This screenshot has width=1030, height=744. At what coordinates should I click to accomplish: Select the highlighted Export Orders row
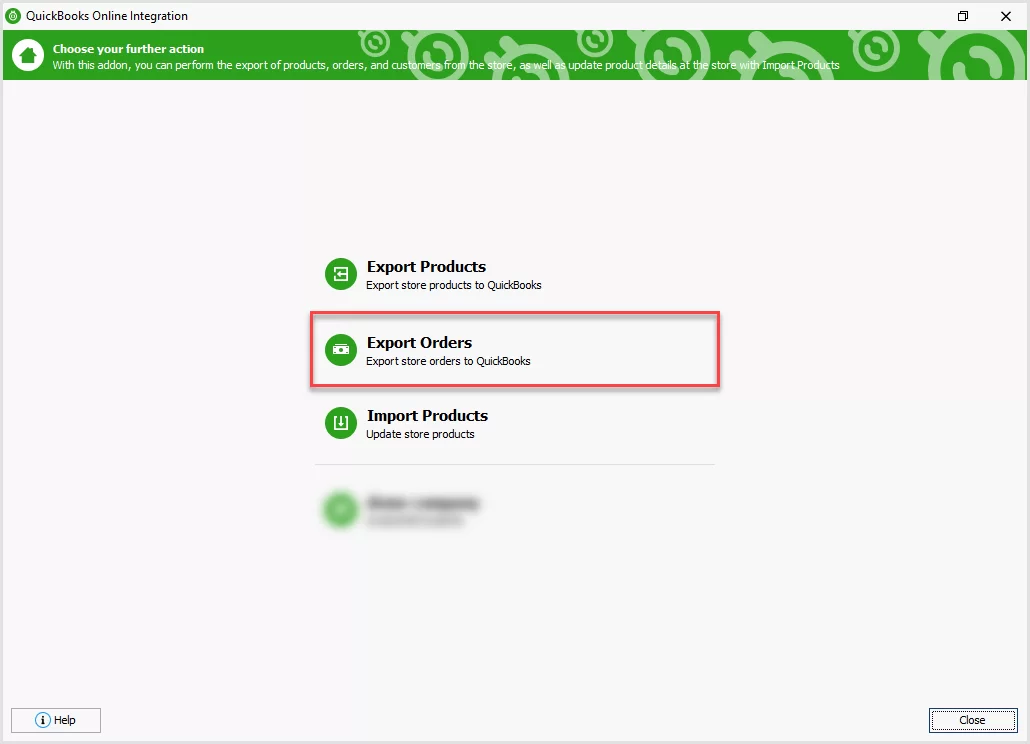click(x=514, y=348)
